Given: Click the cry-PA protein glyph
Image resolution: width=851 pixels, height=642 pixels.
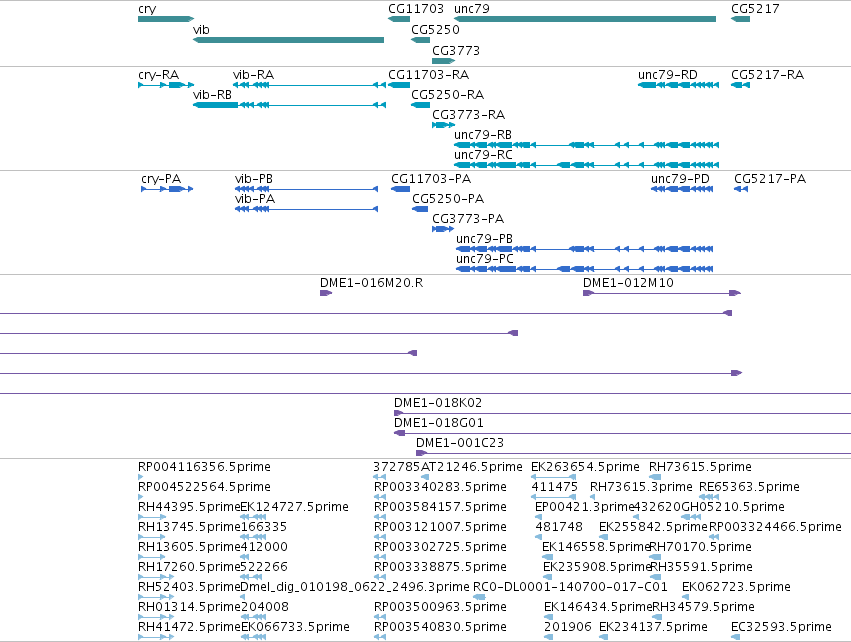Looking at the screenshot, I should click(x=167, y=189).
